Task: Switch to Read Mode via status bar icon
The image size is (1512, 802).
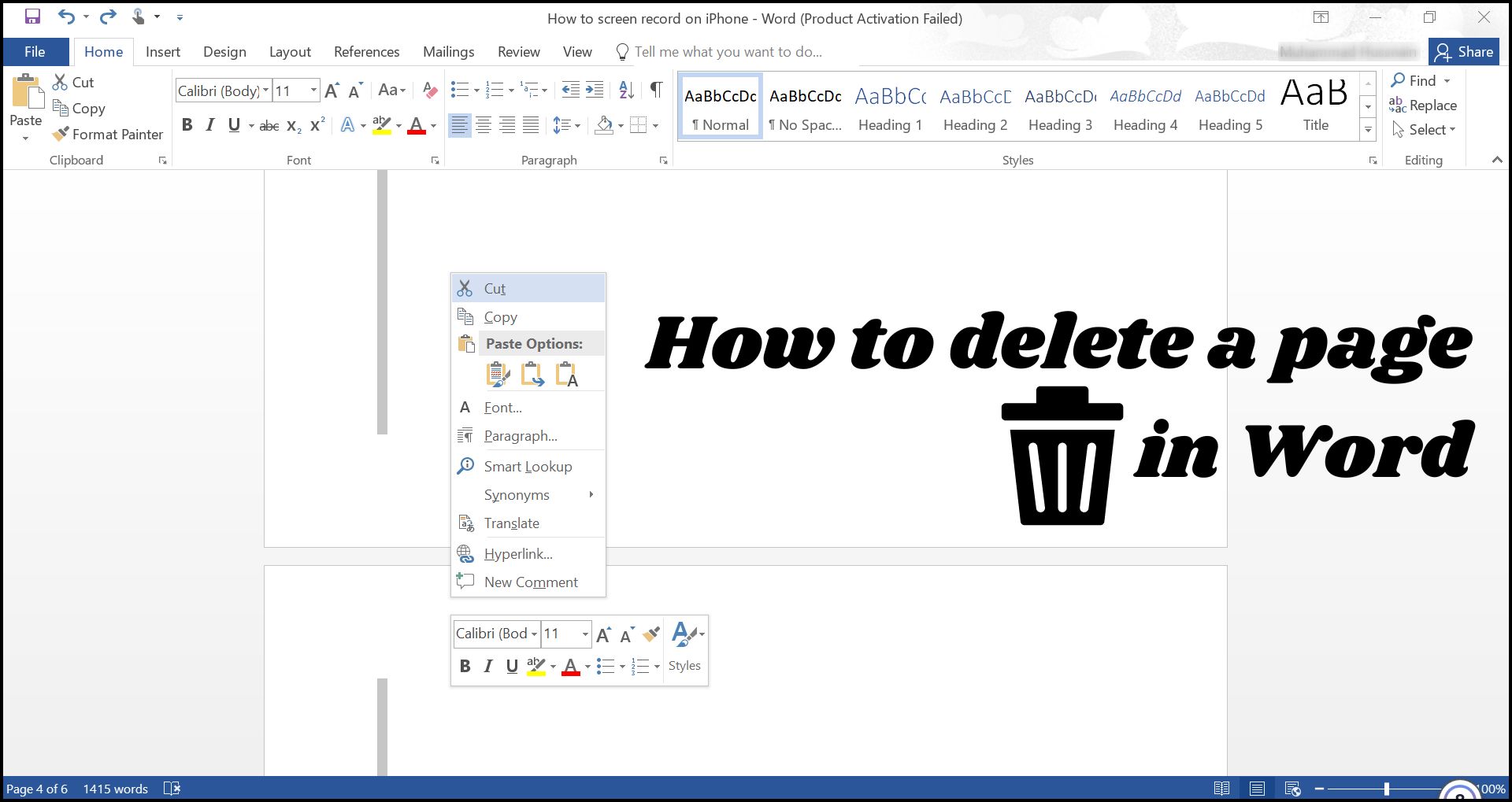Action: (x=1221, y=788)
